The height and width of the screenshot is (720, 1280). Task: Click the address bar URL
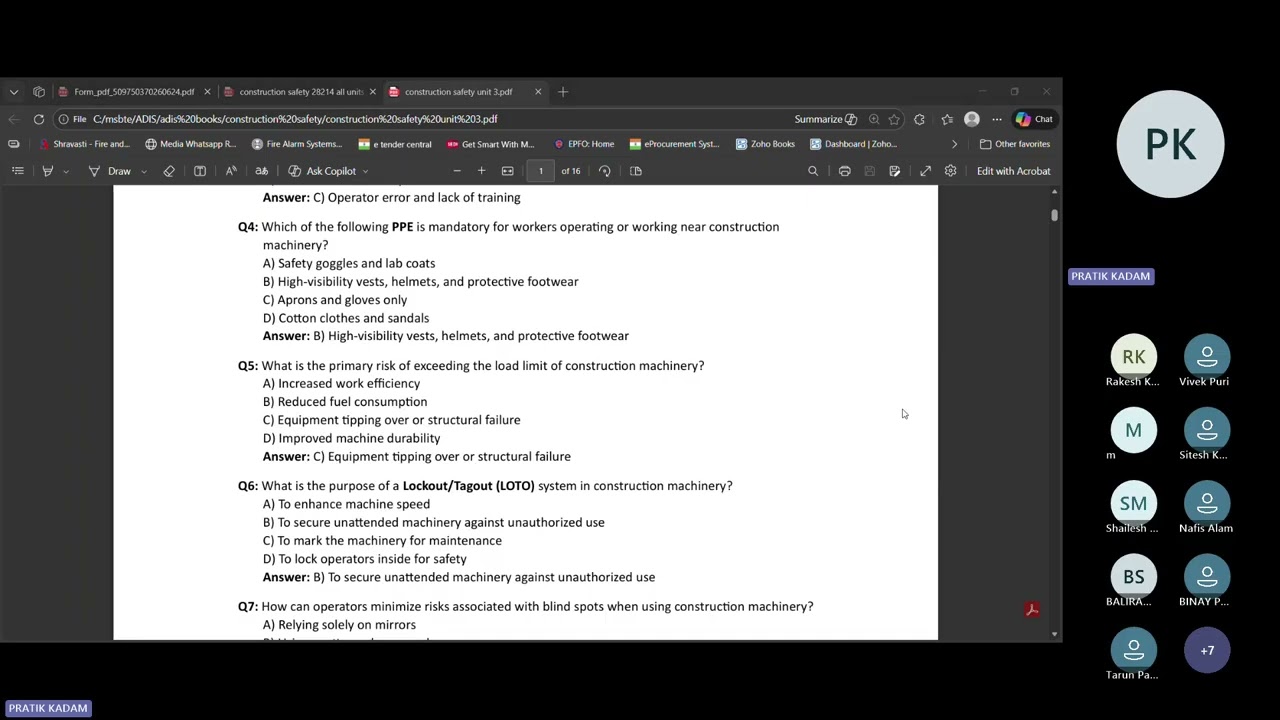click(295, 119)
